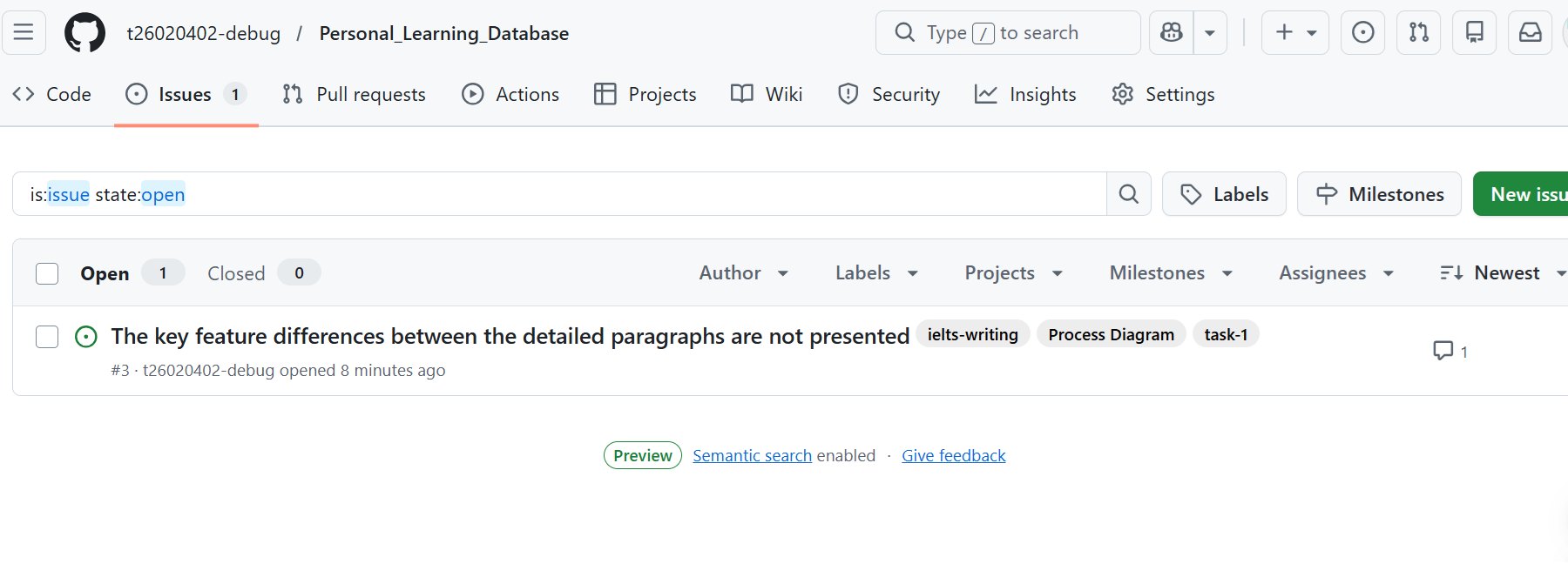Toggle the select-all issues checkbox
The height and width of the screenshot is (564, 1568).
pyautogui.click(x=47, y=273)
